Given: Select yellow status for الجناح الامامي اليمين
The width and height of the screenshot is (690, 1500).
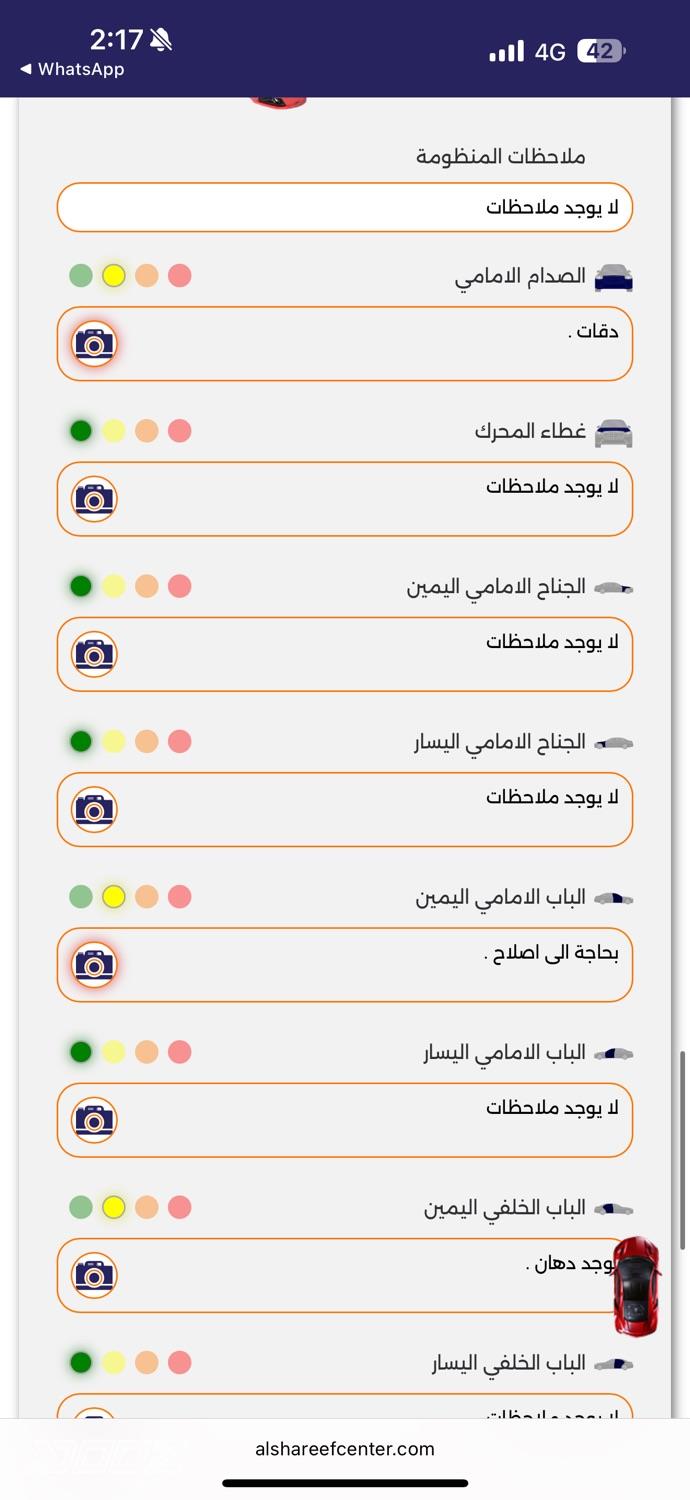Looking at the screenshot, I should pyautogui.click(x=114, y=586).
